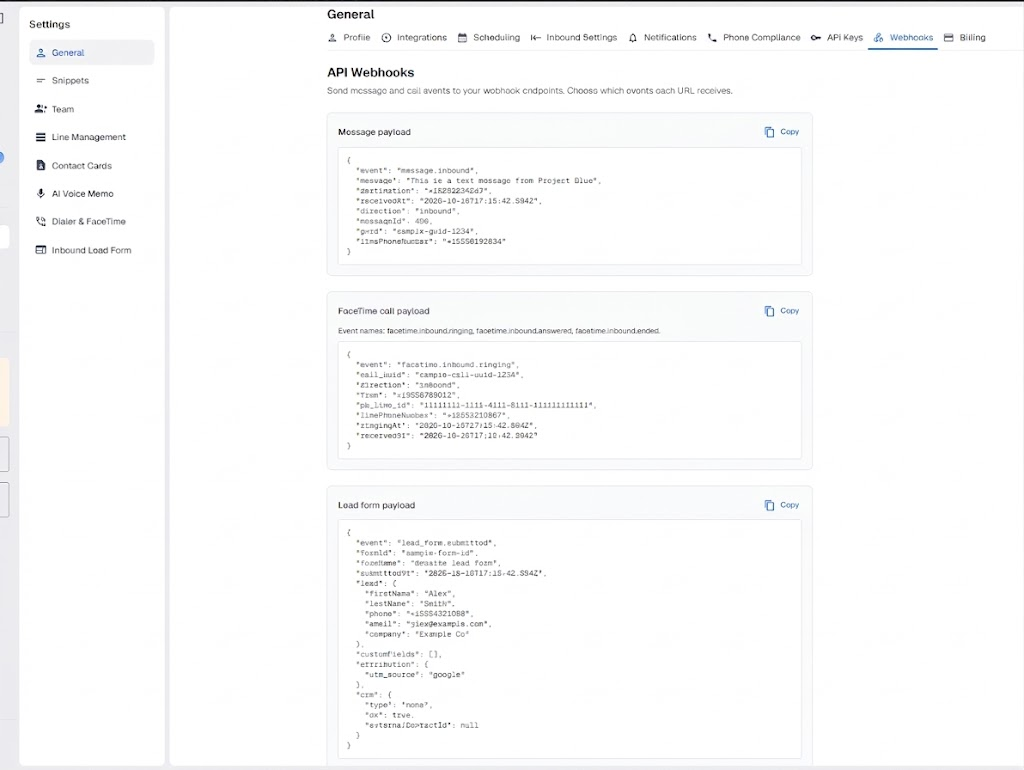Image resolution: width=1024 pixels, height=770 pixels.
Task: Switch to the Profile tab
Action: tap(349, 38)
